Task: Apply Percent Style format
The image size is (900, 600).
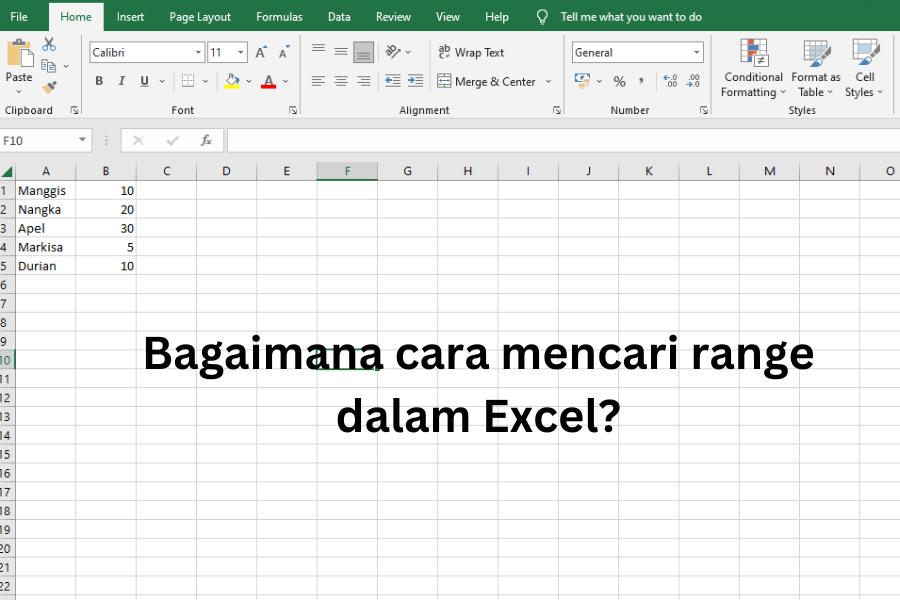Action: (619, 82)
